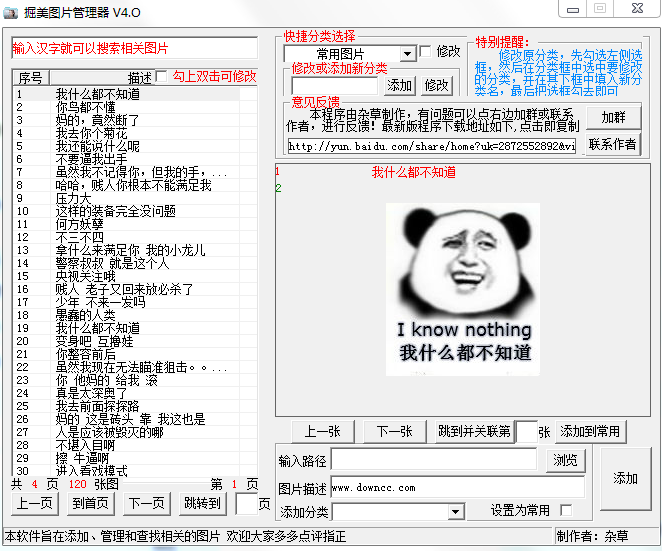This screenshot has height=551, width=662.
Task: Close the 掘美图片管理器 window
Action: (637, 8)
